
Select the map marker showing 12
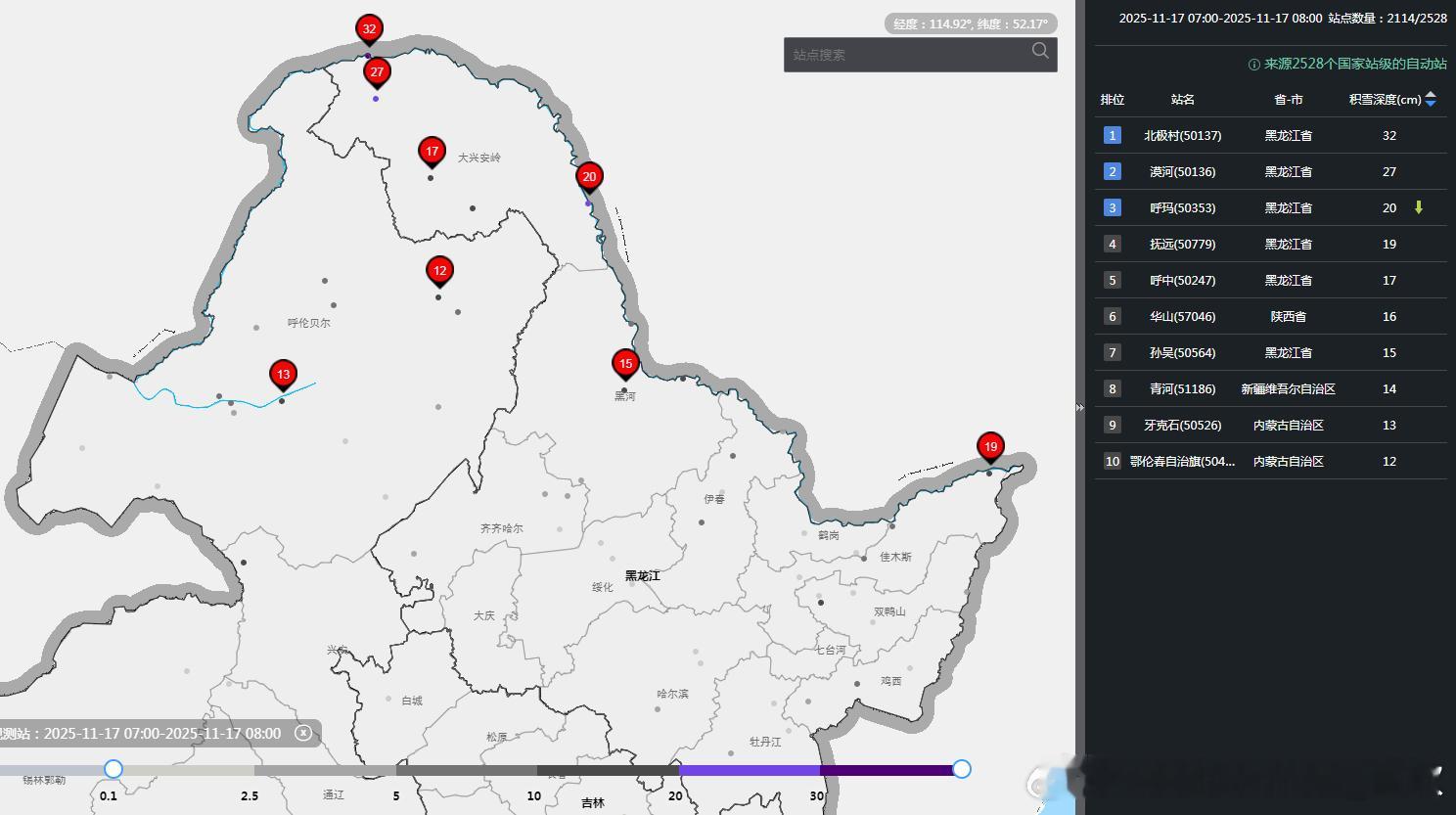(x=439, y=272)
